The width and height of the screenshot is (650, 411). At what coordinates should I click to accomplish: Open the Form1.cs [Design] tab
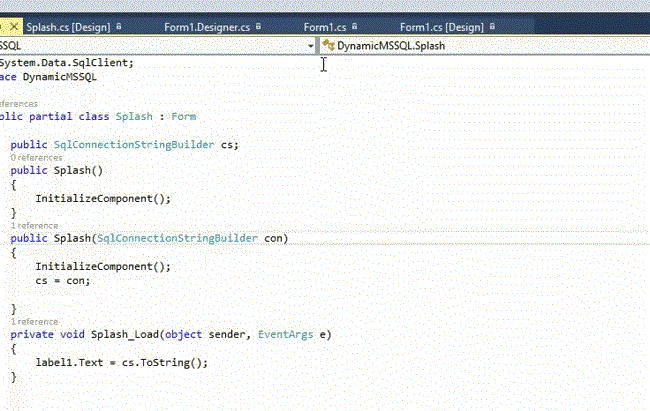coord(441,27)
